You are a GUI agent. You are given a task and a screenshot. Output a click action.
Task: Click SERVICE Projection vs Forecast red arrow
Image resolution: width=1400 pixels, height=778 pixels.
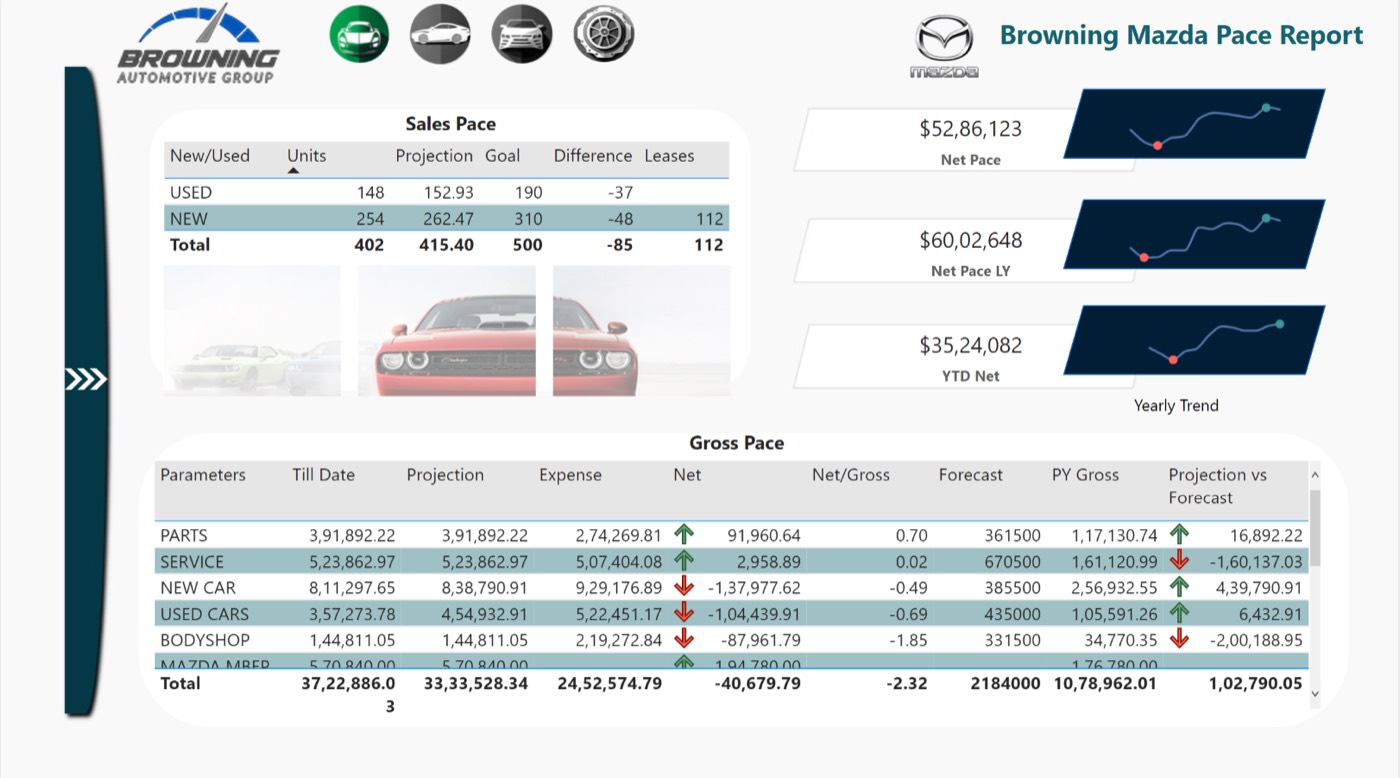tap(1180, 561)
